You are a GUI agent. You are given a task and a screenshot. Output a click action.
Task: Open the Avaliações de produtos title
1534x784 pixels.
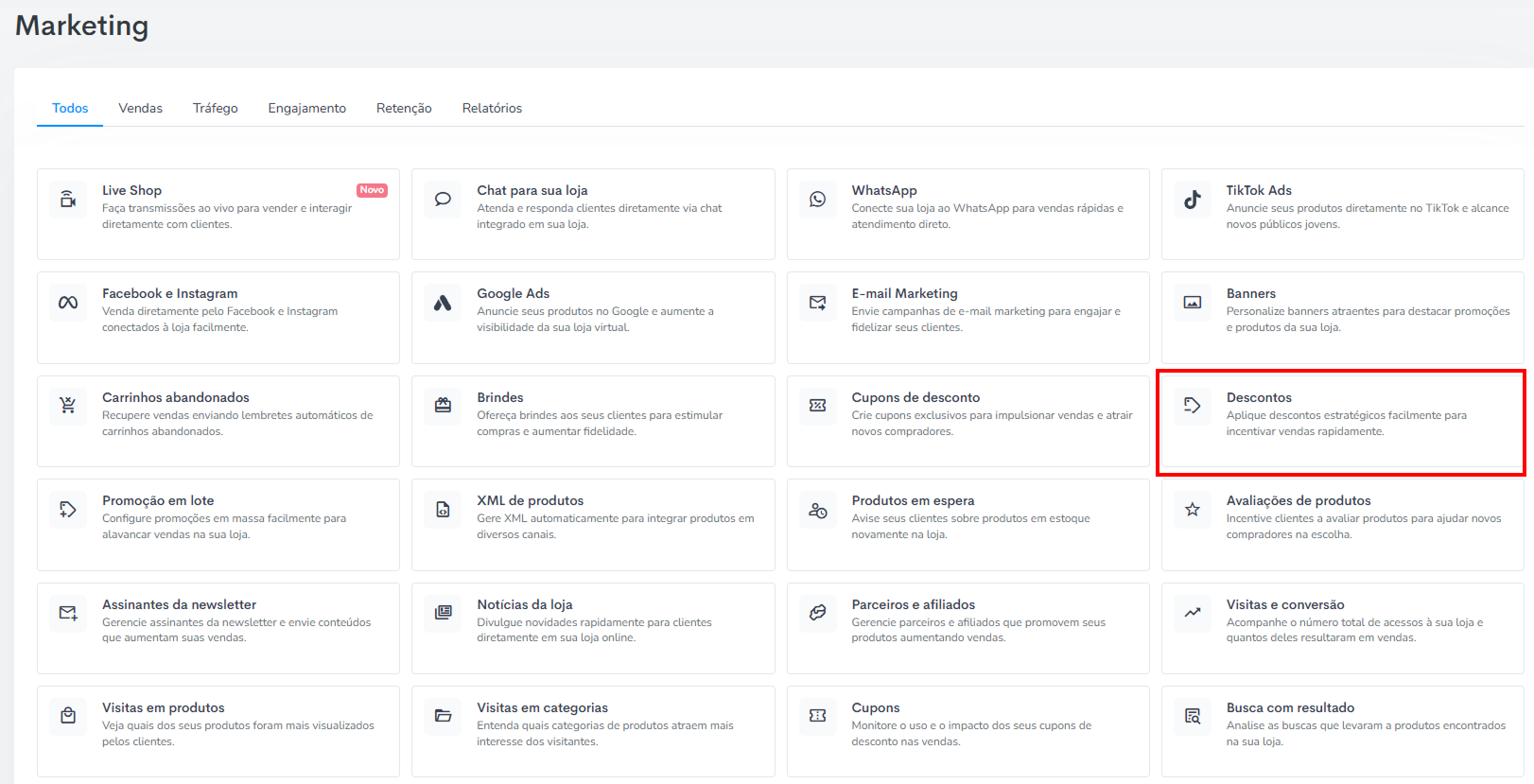pos(1299,500)
